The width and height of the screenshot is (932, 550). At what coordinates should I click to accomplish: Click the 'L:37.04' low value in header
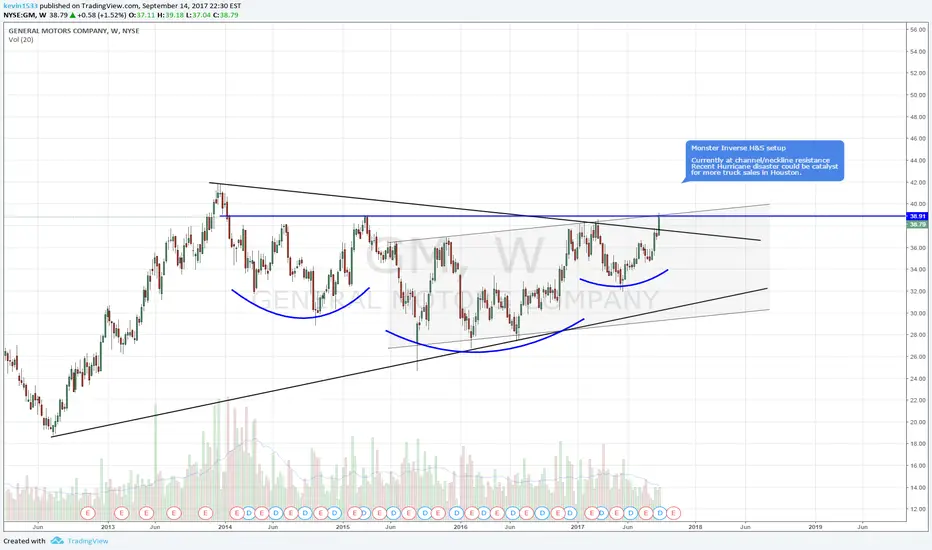199,15
